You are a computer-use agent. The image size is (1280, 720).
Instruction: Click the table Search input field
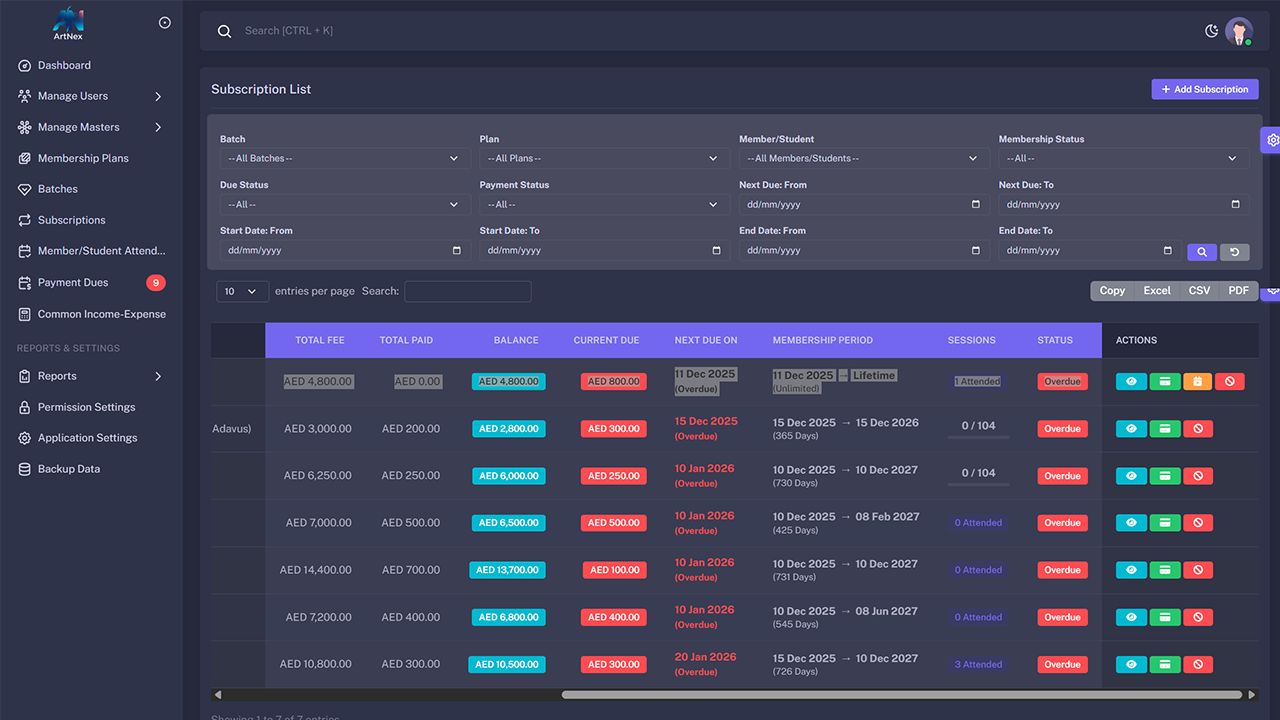click(467, 291)
